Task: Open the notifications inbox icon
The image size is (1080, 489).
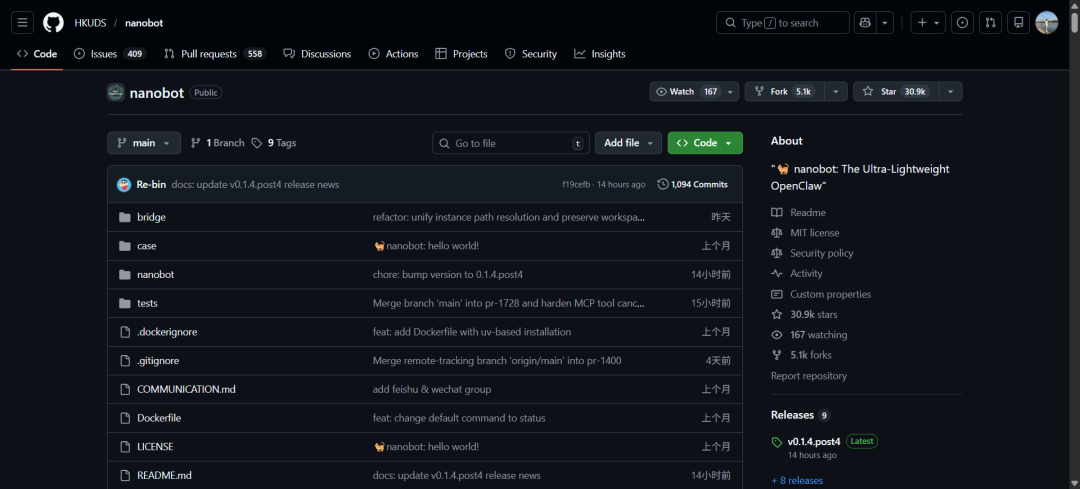Action: (1018, 23)
